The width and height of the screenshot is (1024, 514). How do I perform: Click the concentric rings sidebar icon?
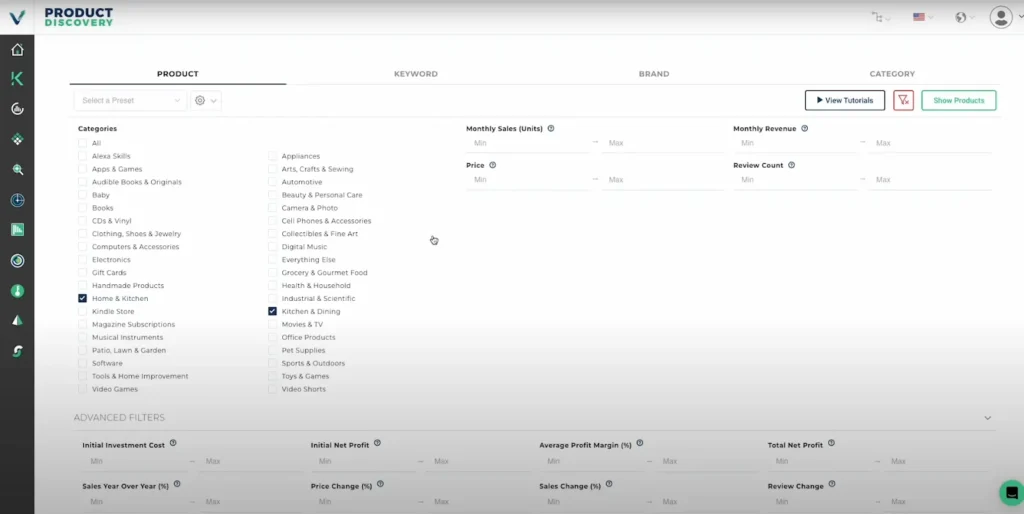pyautogui.click(x=18, y=261)
